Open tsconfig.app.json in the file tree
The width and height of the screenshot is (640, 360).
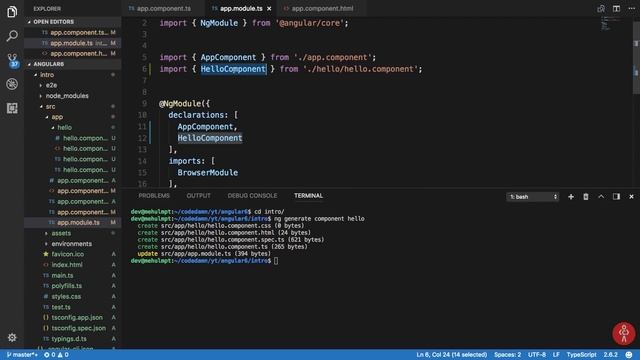point(73,318)
